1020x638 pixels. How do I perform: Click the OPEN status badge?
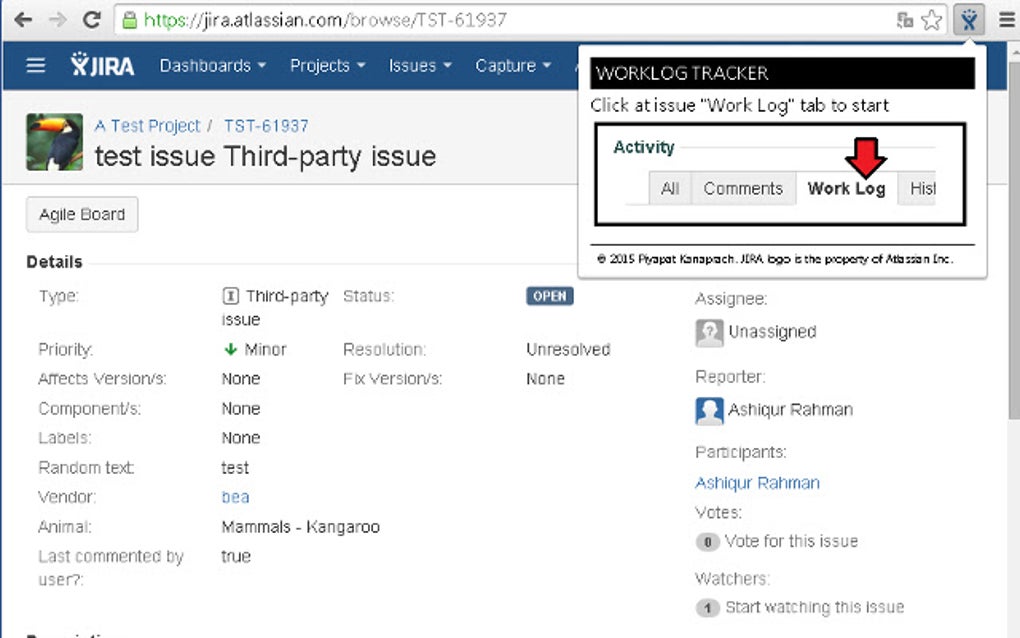point(550,296)
